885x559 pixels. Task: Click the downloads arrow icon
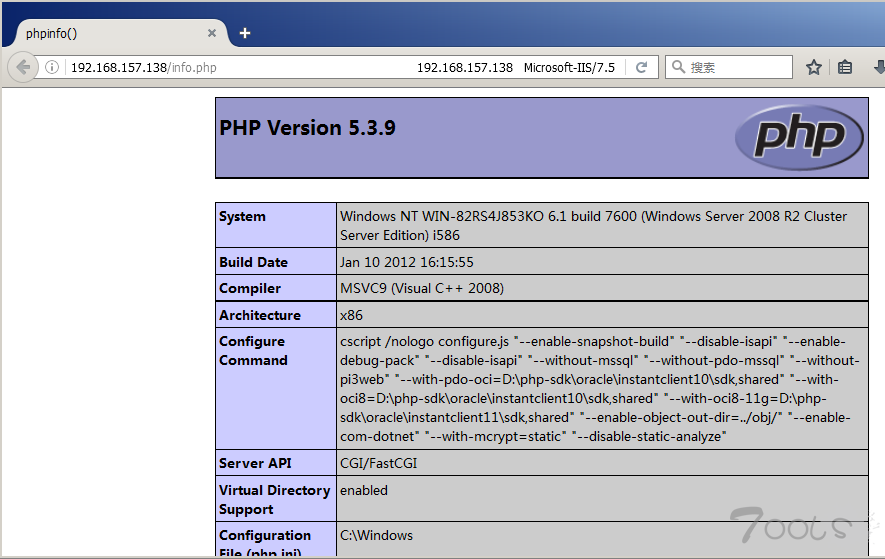point(879,67)
